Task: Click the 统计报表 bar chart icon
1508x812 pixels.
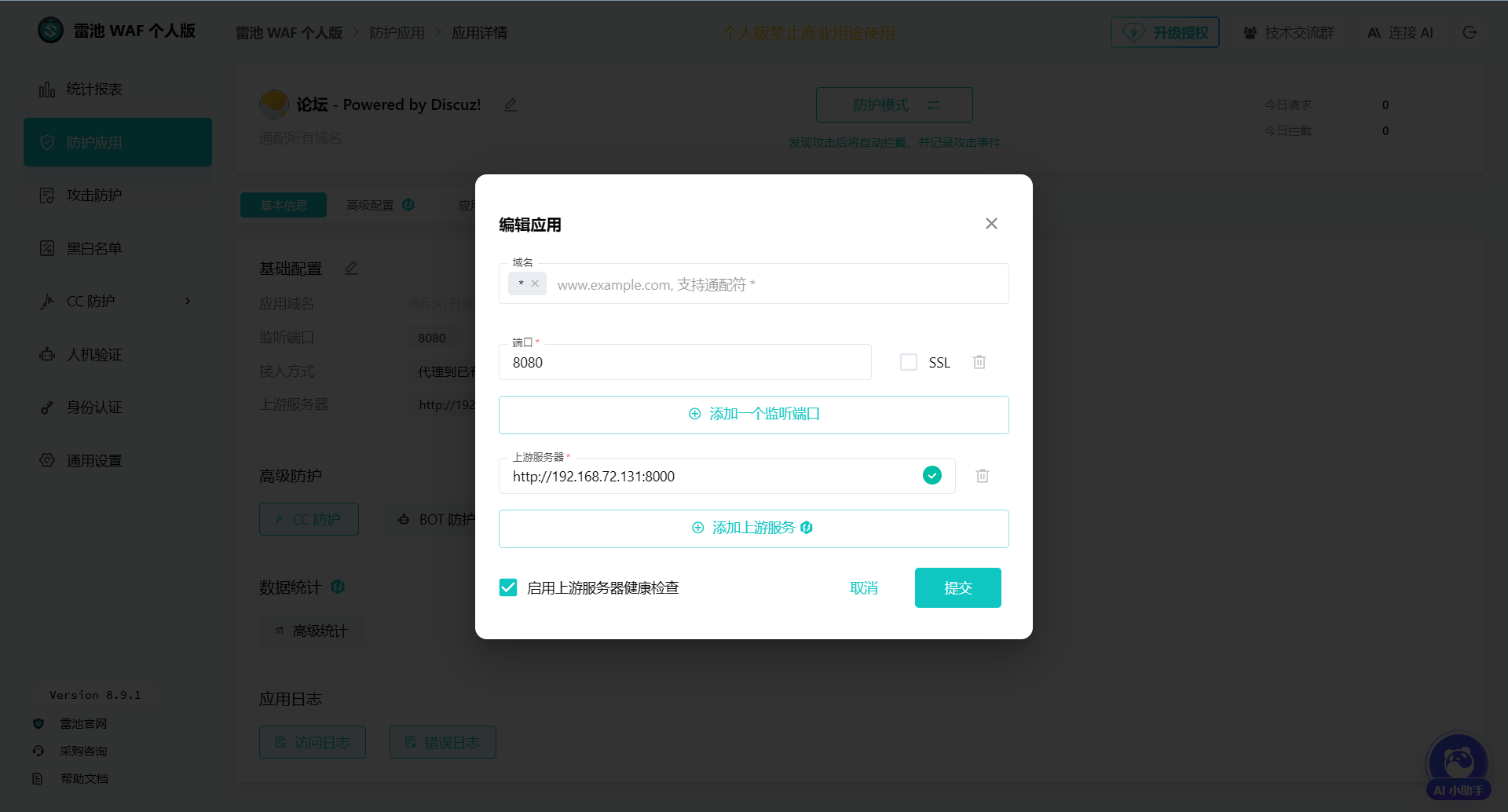Action: tap(47, 90)
